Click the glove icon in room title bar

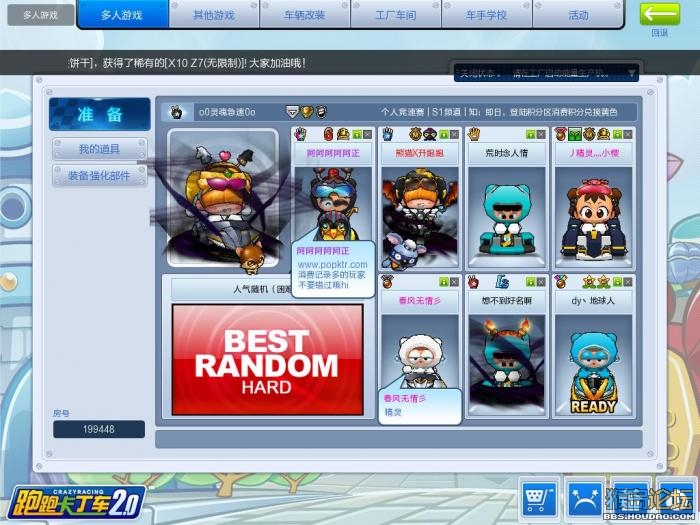click(x=177, y=112)
